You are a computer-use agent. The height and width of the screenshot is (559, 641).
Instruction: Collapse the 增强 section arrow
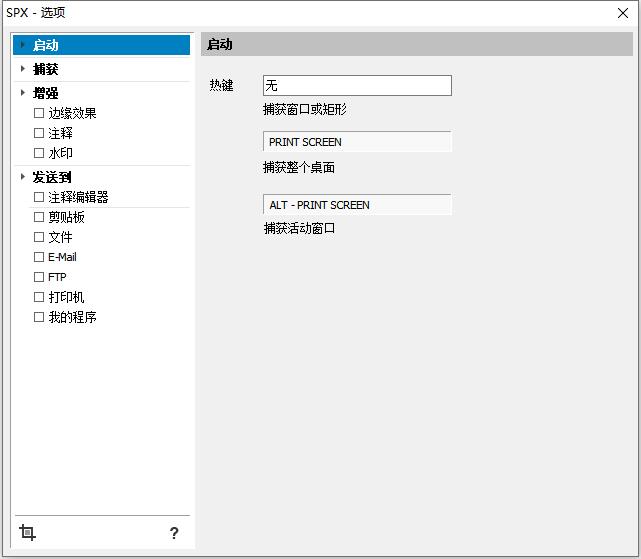point(23,93)
